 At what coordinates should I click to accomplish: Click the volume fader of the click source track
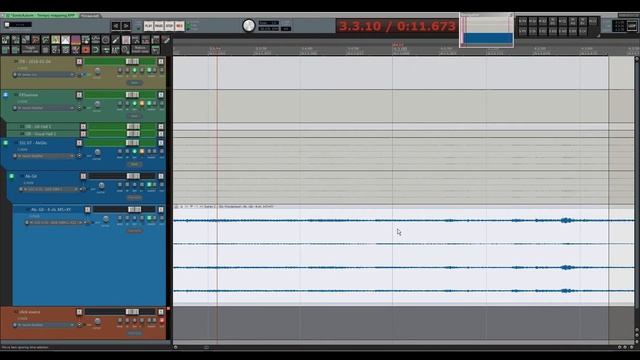132,312
